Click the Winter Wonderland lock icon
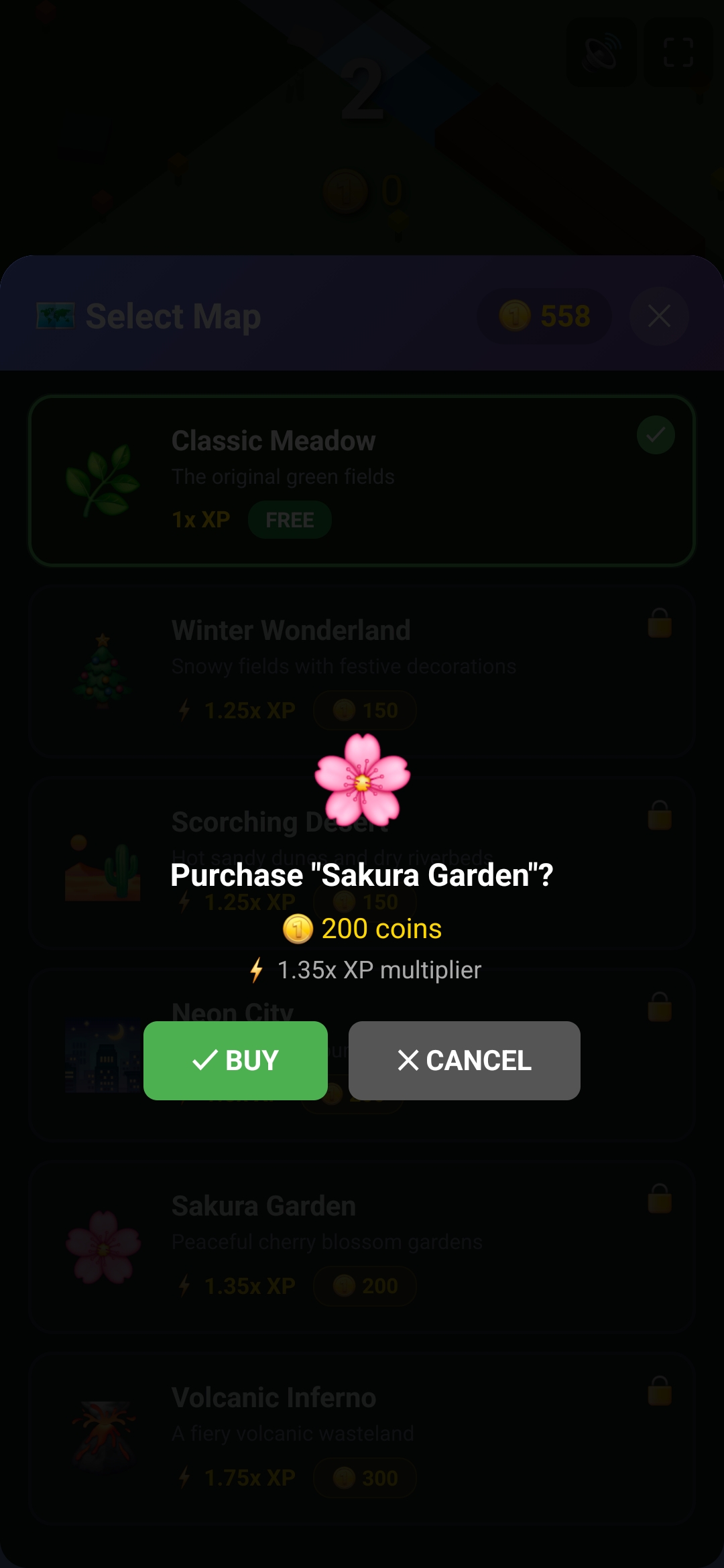Image resolution: width=724 pixels, height=1568 pixels. pyautogui.click(x=660, y=623)
